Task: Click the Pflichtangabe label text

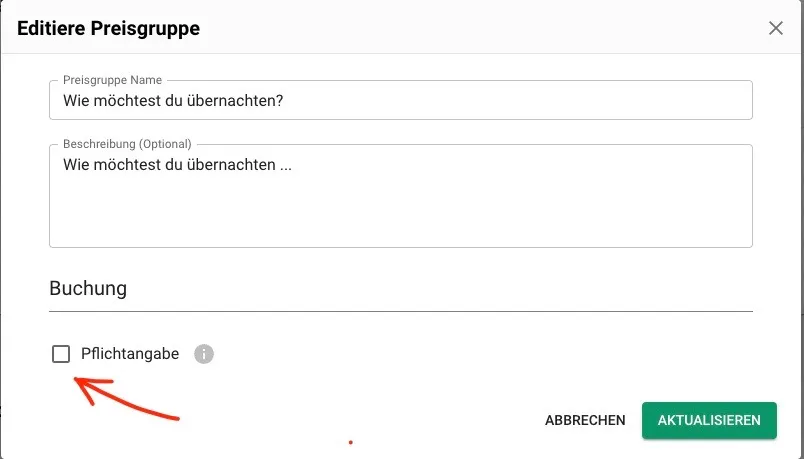Action: [x=130, y=354]
